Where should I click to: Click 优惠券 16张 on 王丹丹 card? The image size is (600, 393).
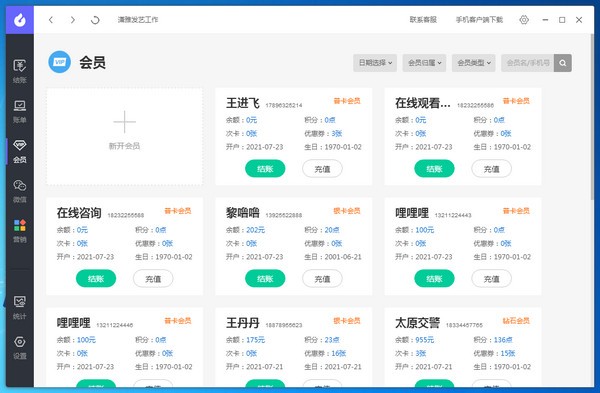325,353
